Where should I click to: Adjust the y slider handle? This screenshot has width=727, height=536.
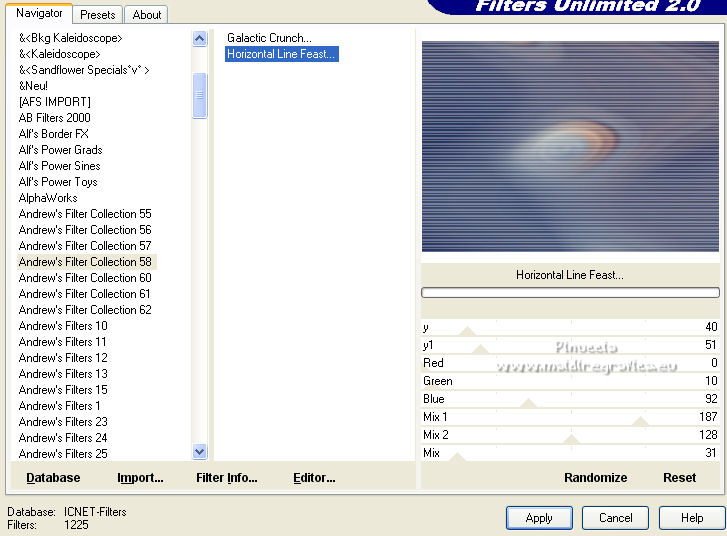467,331
